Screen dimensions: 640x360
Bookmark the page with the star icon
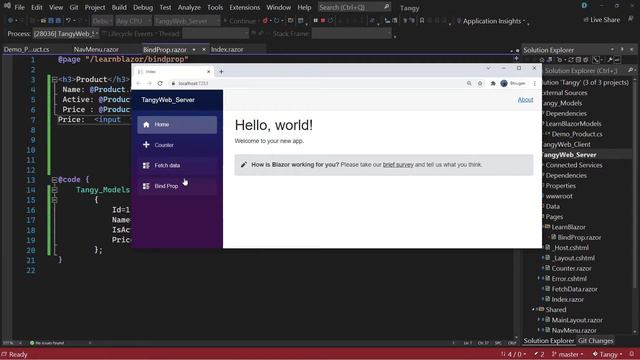coord(480,83)
